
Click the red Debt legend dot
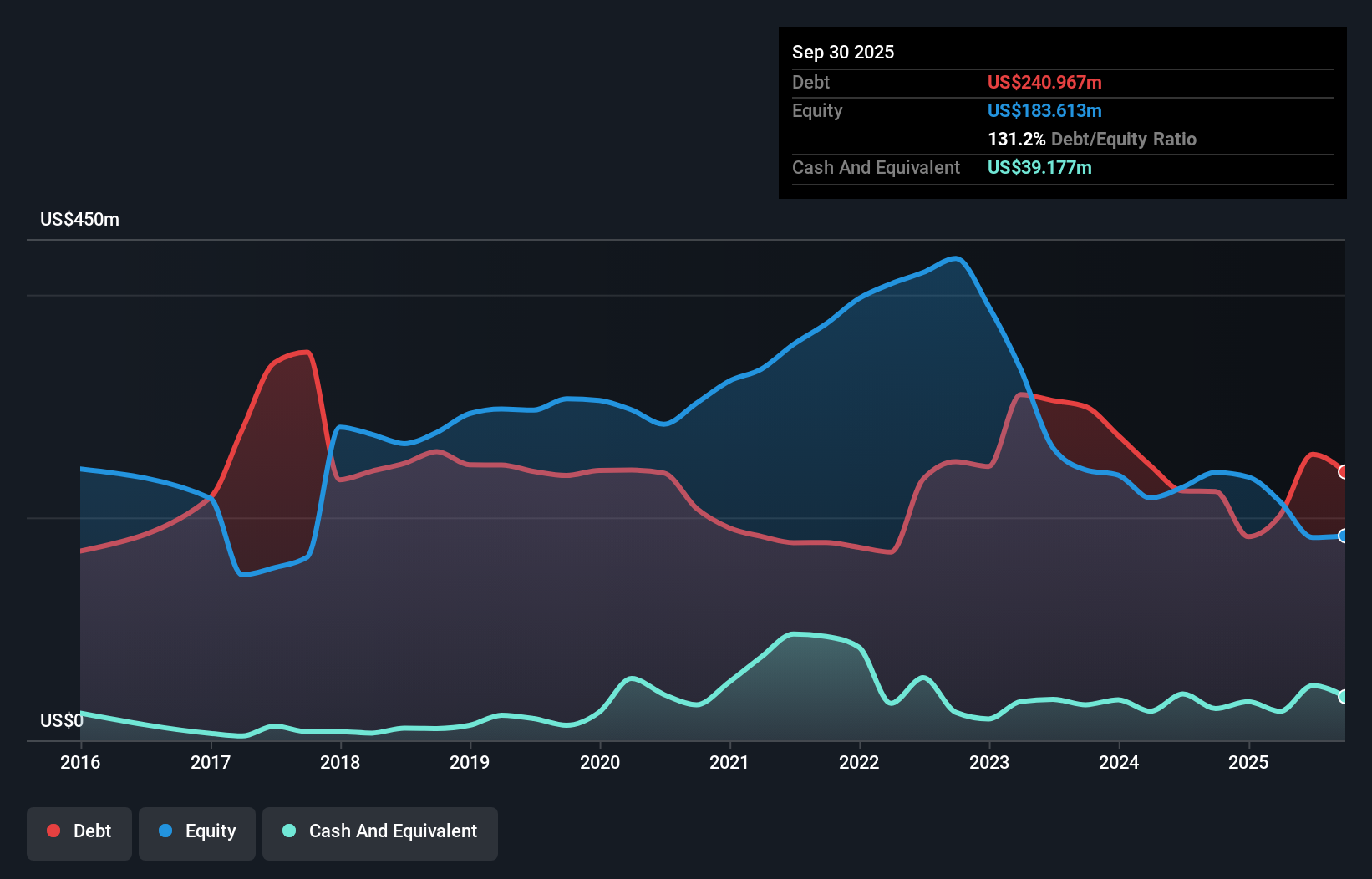tap(53, 831)
